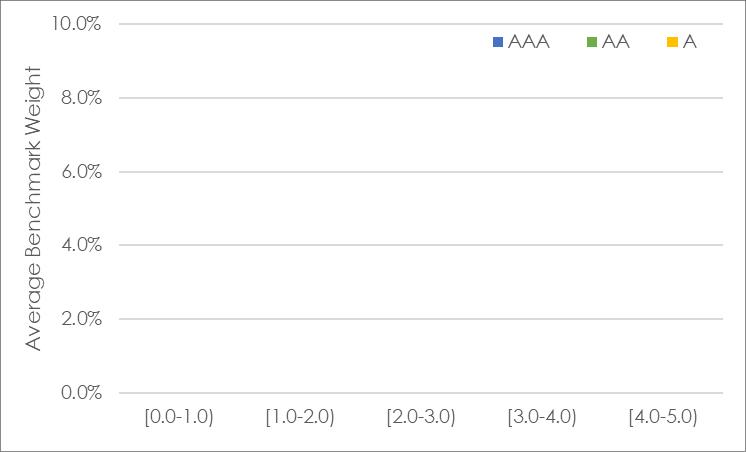
Task: Click the blue AAA legend swatch
Action: coord(498,42)
